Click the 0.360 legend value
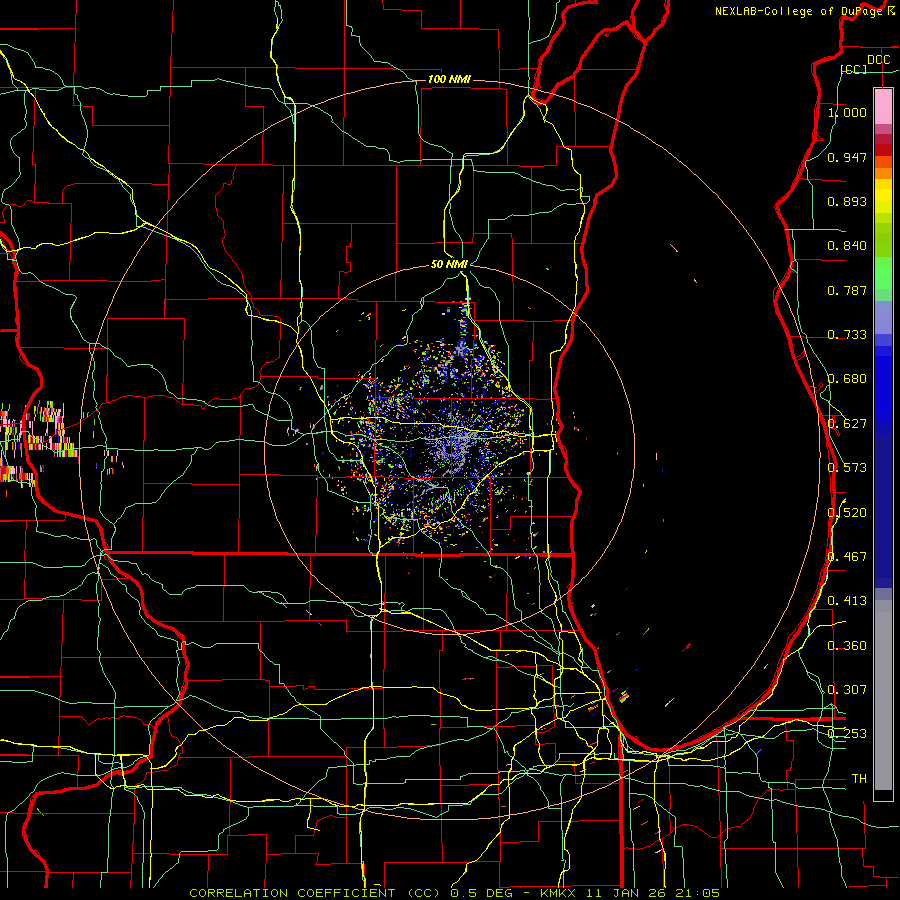 tap(847, 646)
